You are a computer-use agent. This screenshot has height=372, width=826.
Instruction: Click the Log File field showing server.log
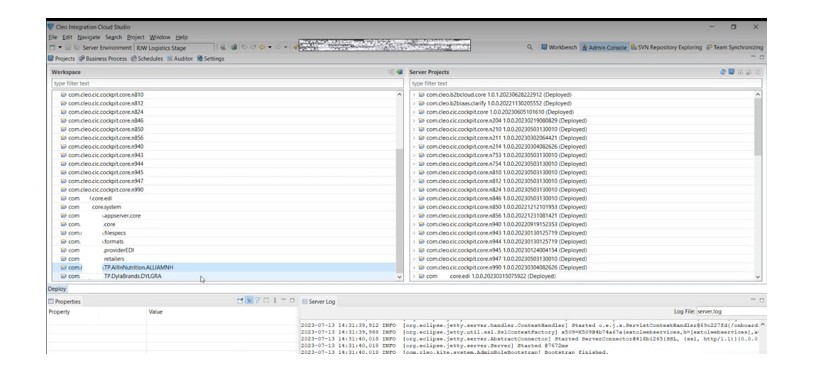point(730,311)
